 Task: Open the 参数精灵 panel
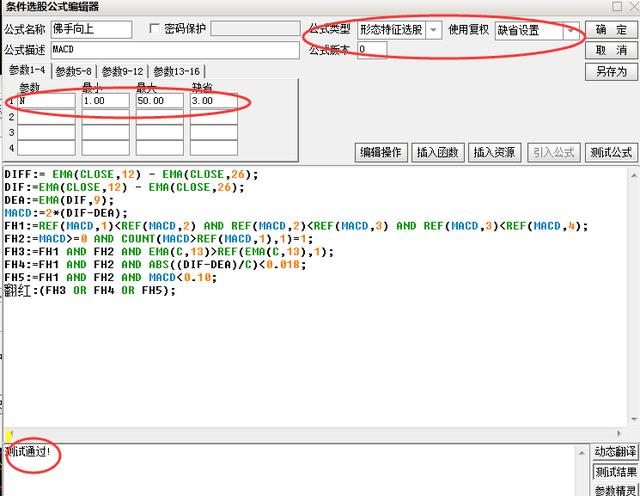[615, 490]
